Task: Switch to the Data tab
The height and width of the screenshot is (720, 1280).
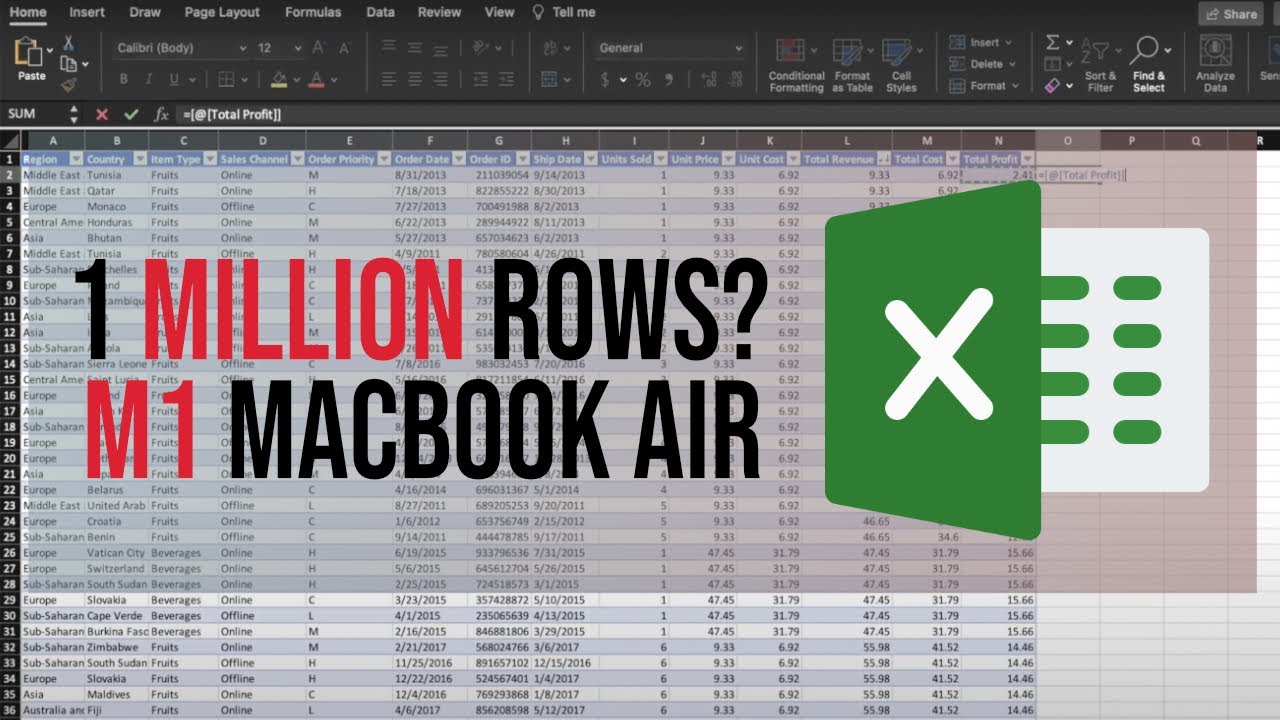Action: point(380,12)
